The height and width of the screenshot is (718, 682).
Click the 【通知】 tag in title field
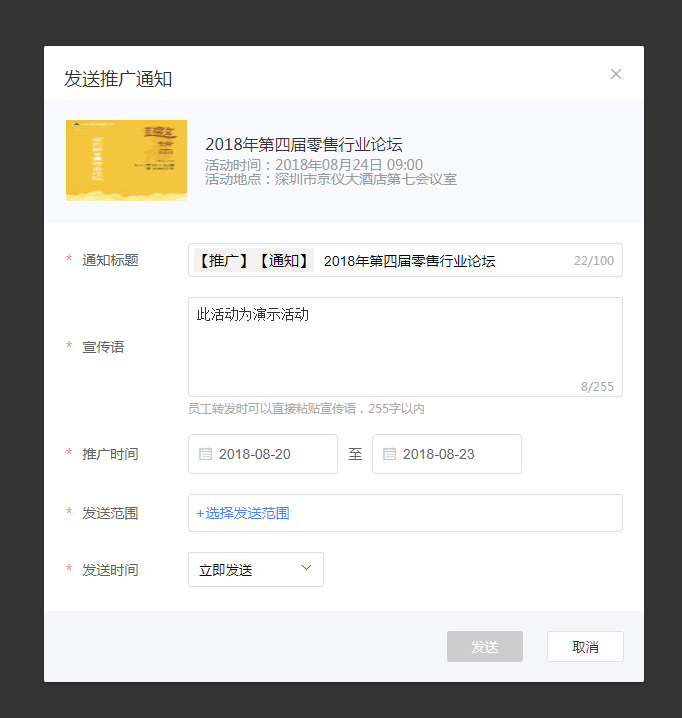[283, 261]
